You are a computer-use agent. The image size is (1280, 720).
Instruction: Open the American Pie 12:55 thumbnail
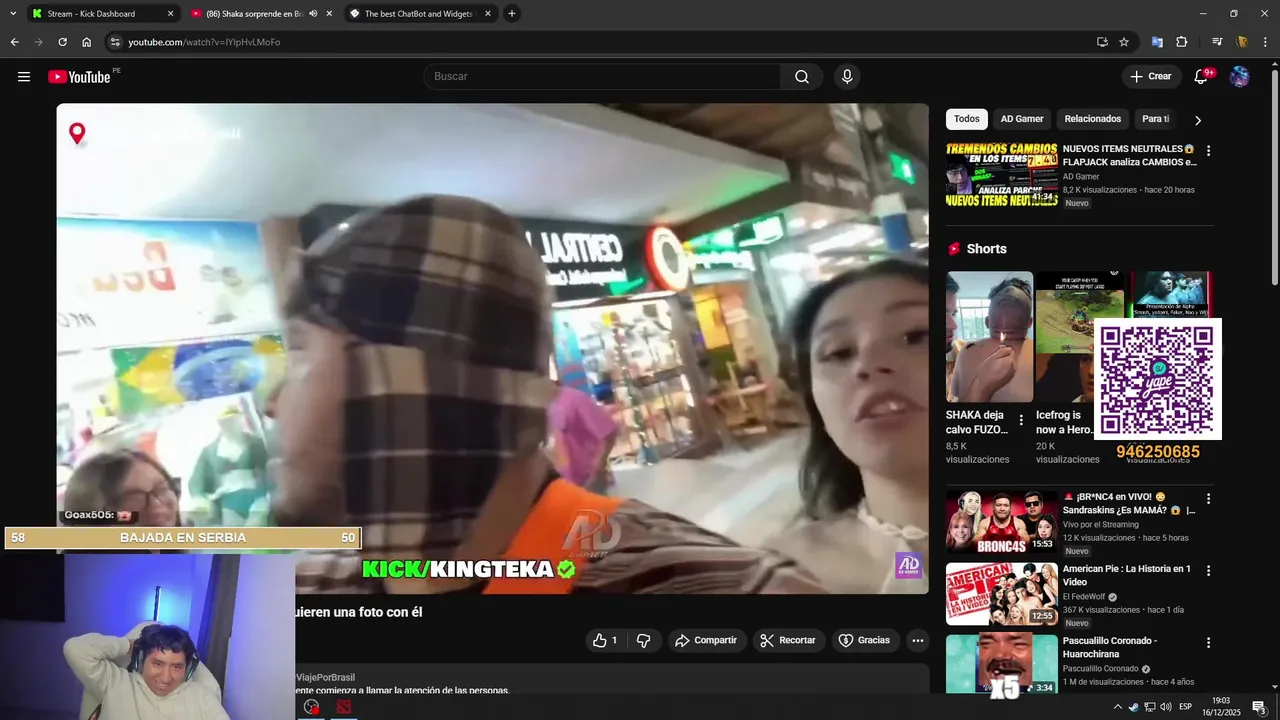[1002, 594]
